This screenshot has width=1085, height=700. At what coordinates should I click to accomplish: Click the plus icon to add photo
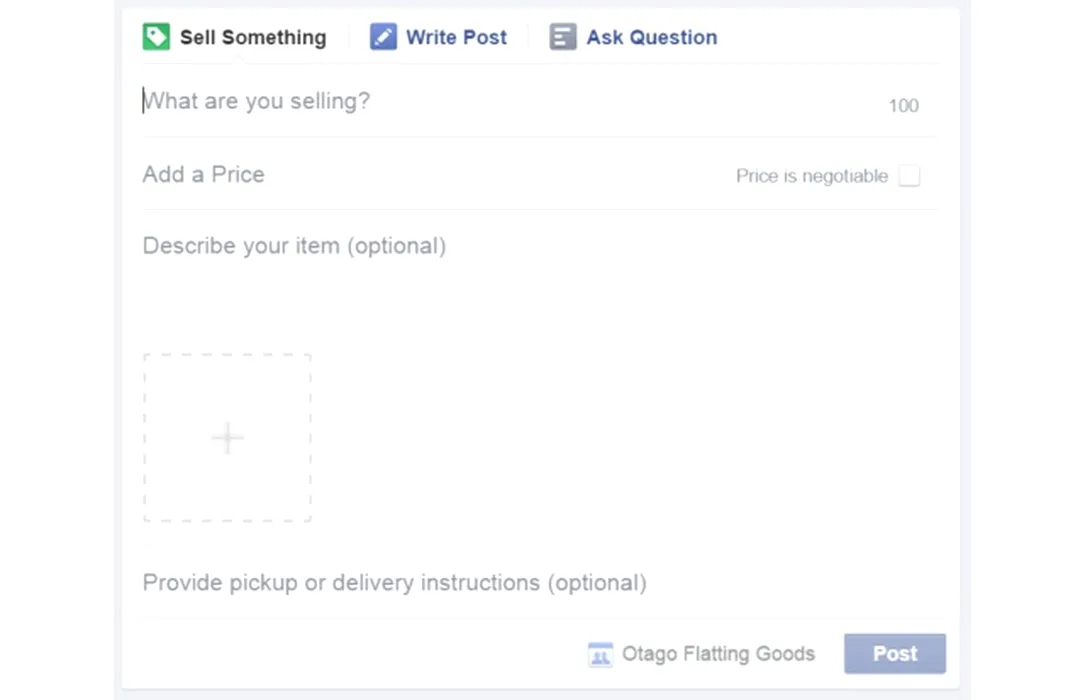tap(228, 438)
